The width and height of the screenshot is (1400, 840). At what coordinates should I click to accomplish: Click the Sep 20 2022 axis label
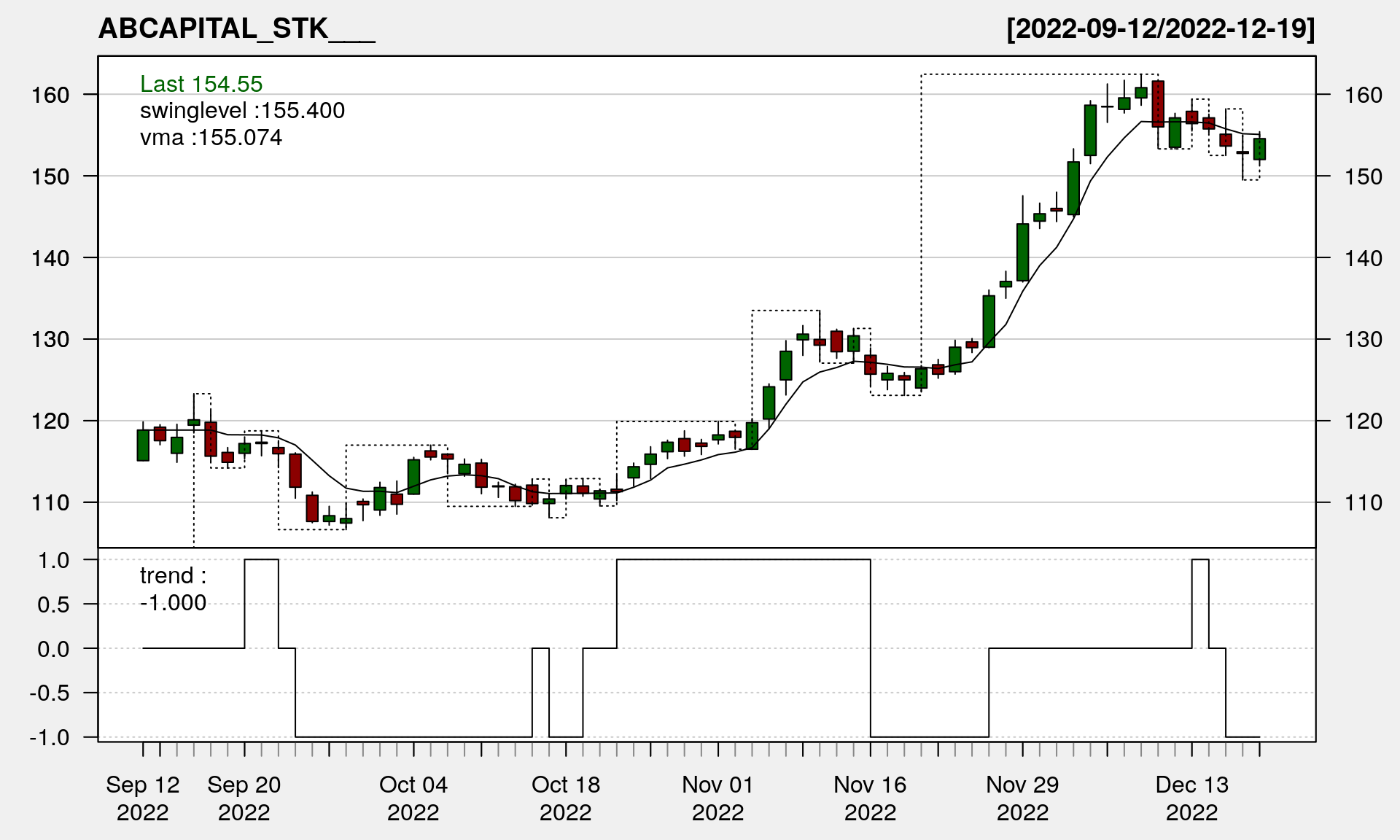(244, 798)
